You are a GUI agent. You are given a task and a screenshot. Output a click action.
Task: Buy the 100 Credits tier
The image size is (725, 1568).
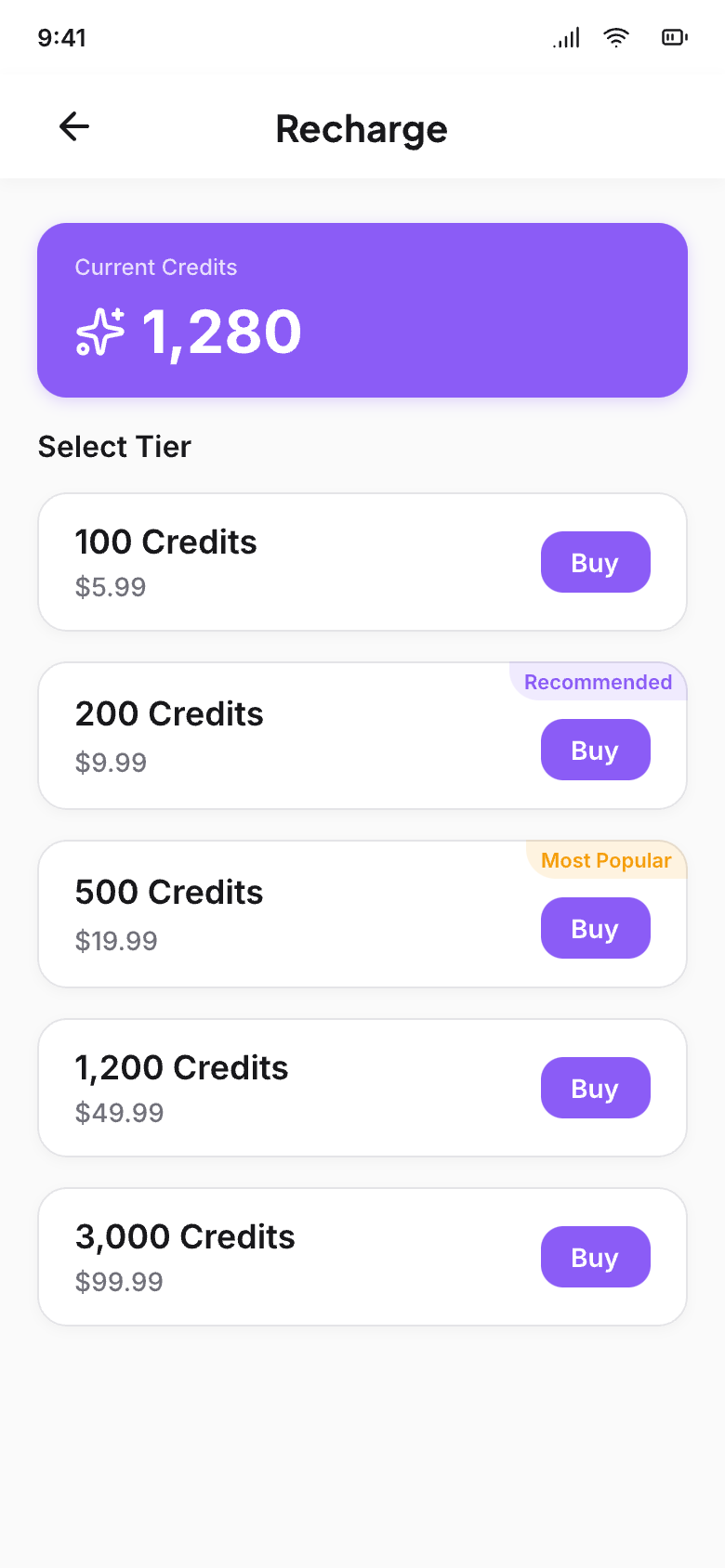(595, 562)
